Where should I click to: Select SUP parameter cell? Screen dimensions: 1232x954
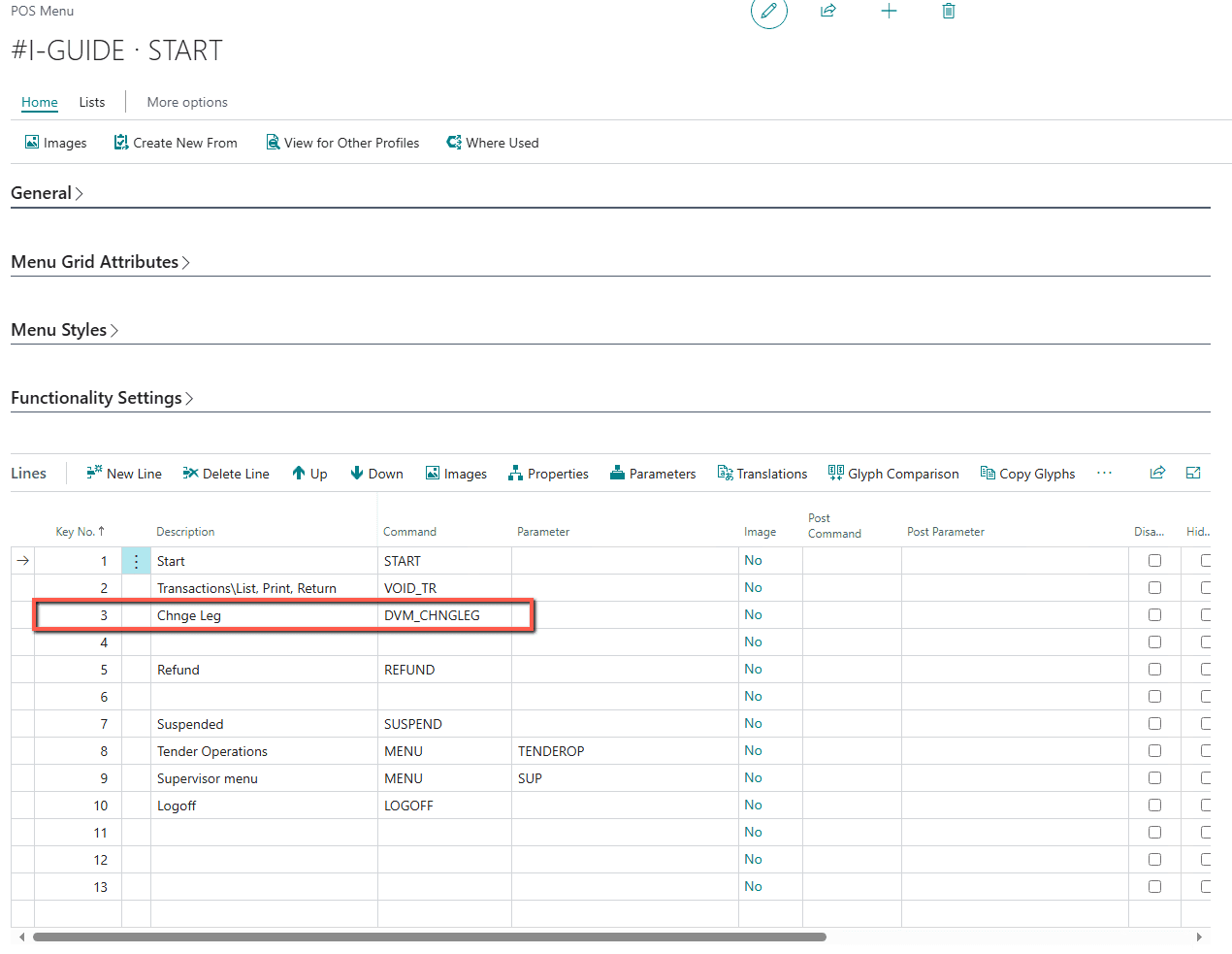pos(625,778)
